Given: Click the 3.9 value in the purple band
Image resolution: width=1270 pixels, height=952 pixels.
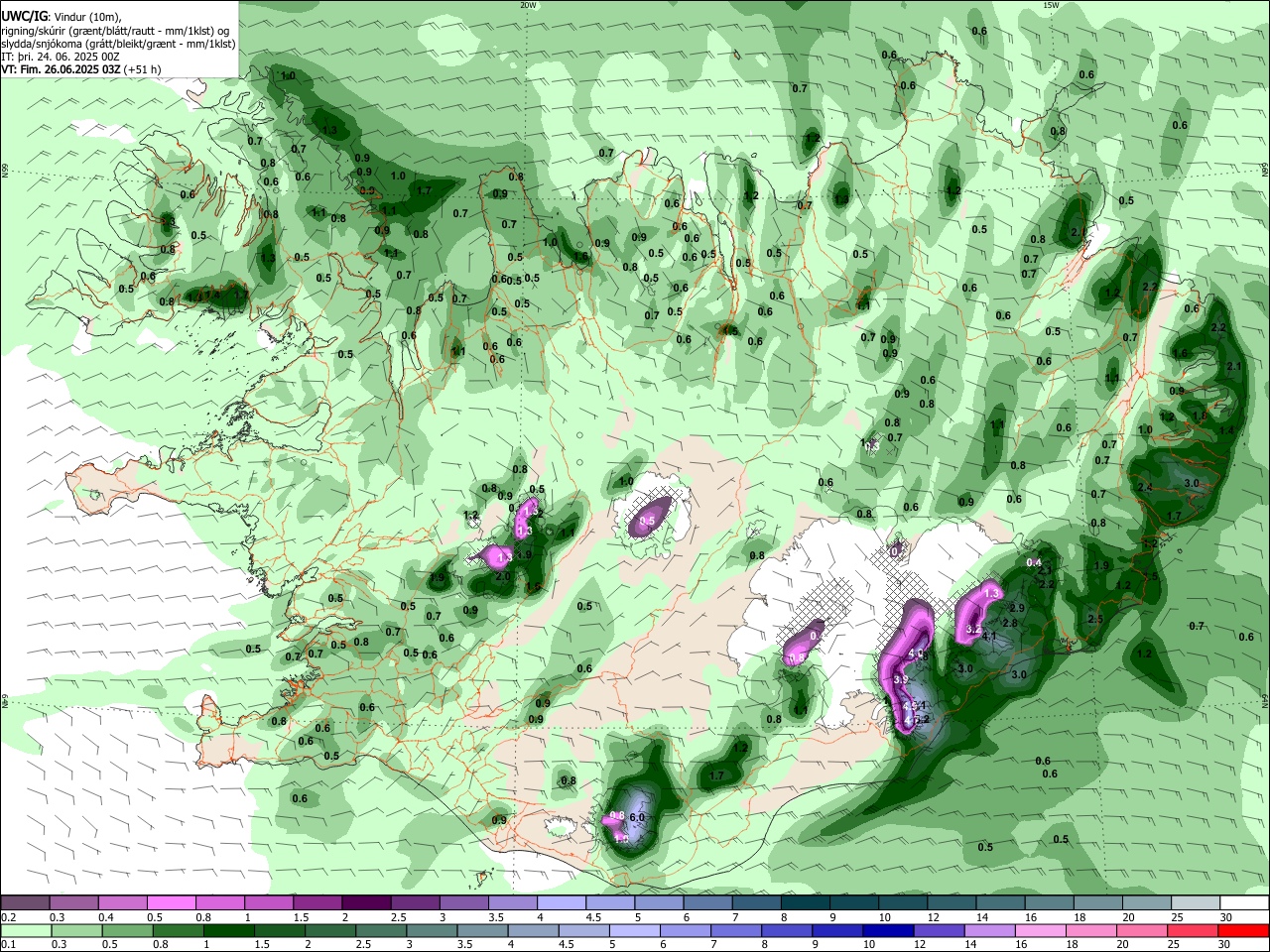Looking at the screenshot, I should [x=901, y=680].
